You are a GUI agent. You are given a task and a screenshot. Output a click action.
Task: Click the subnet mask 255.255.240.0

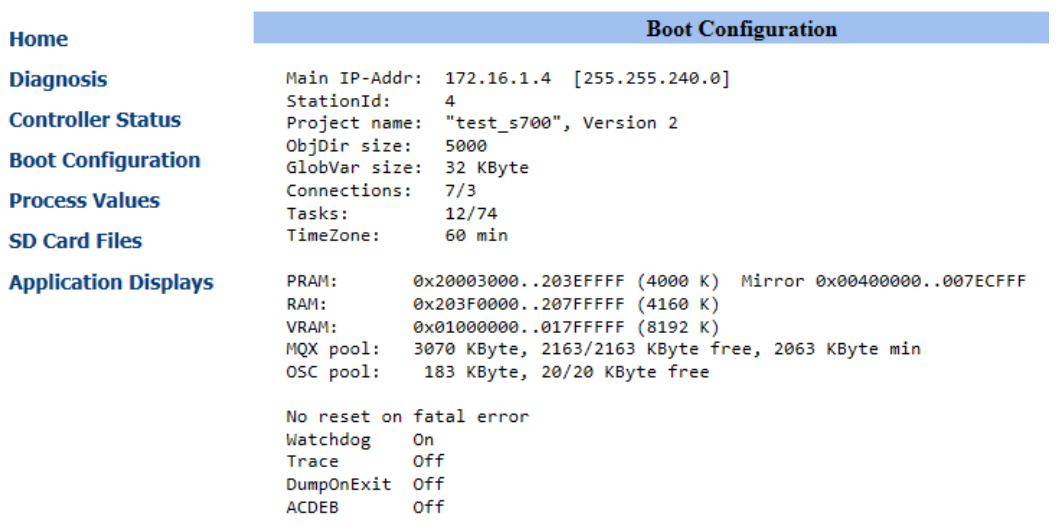point(651,78)
